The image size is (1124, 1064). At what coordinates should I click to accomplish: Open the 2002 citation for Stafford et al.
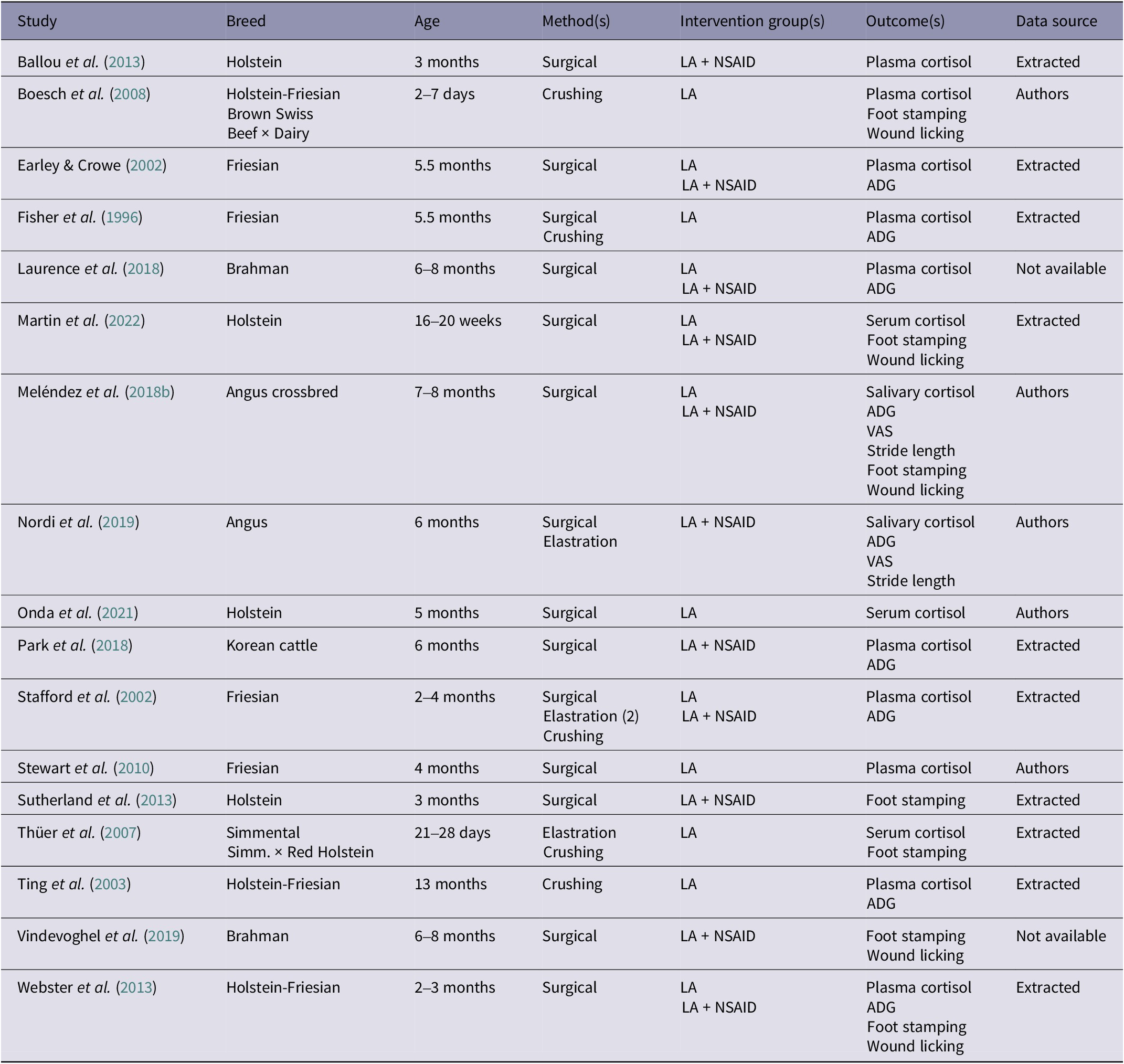point(136,696)
